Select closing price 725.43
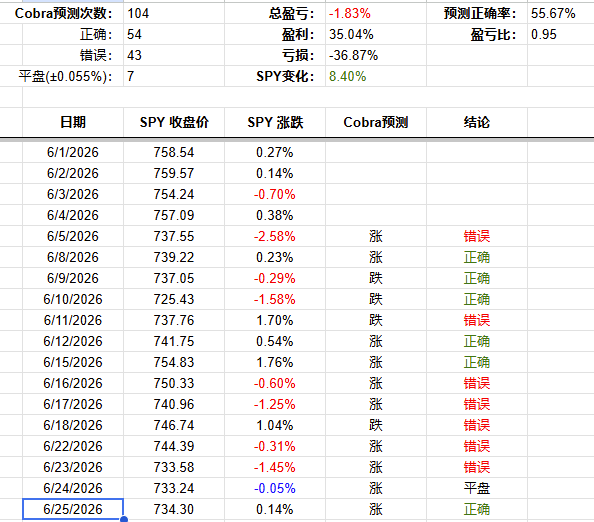 point(174,299)
